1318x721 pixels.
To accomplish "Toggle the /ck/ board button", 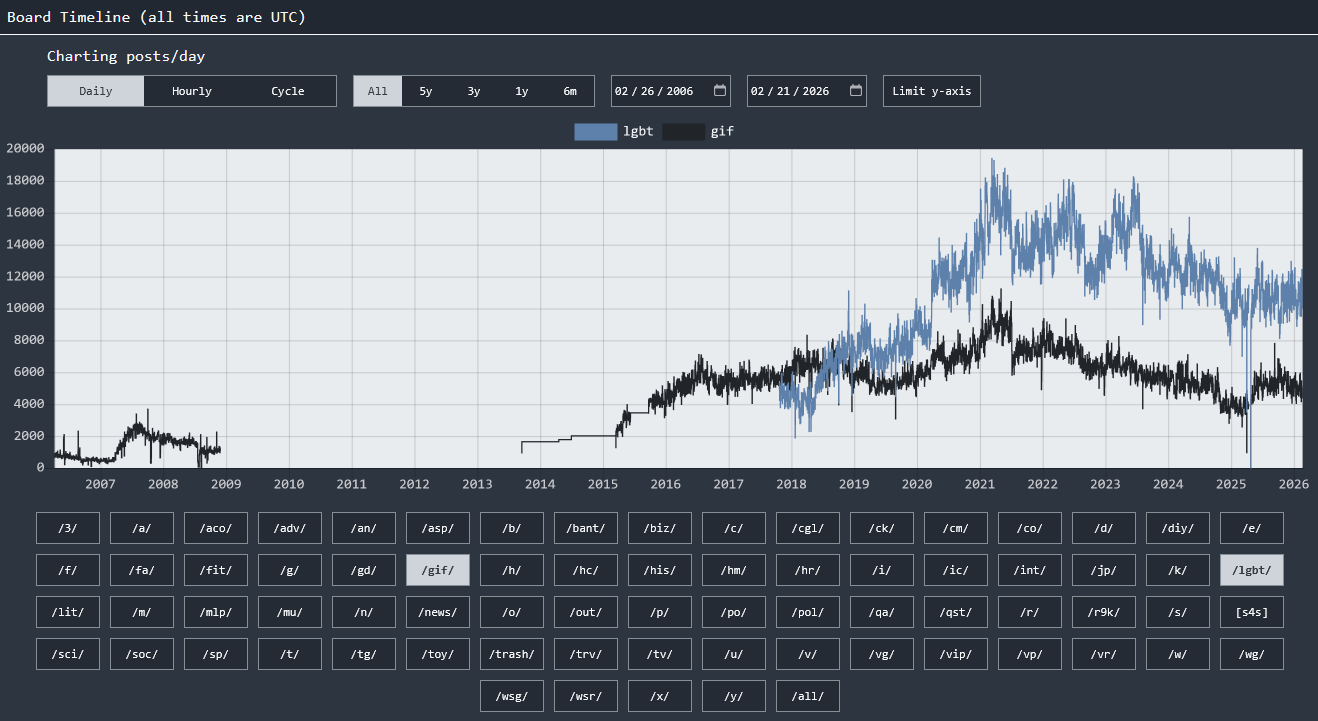I will tap(882, 528).
